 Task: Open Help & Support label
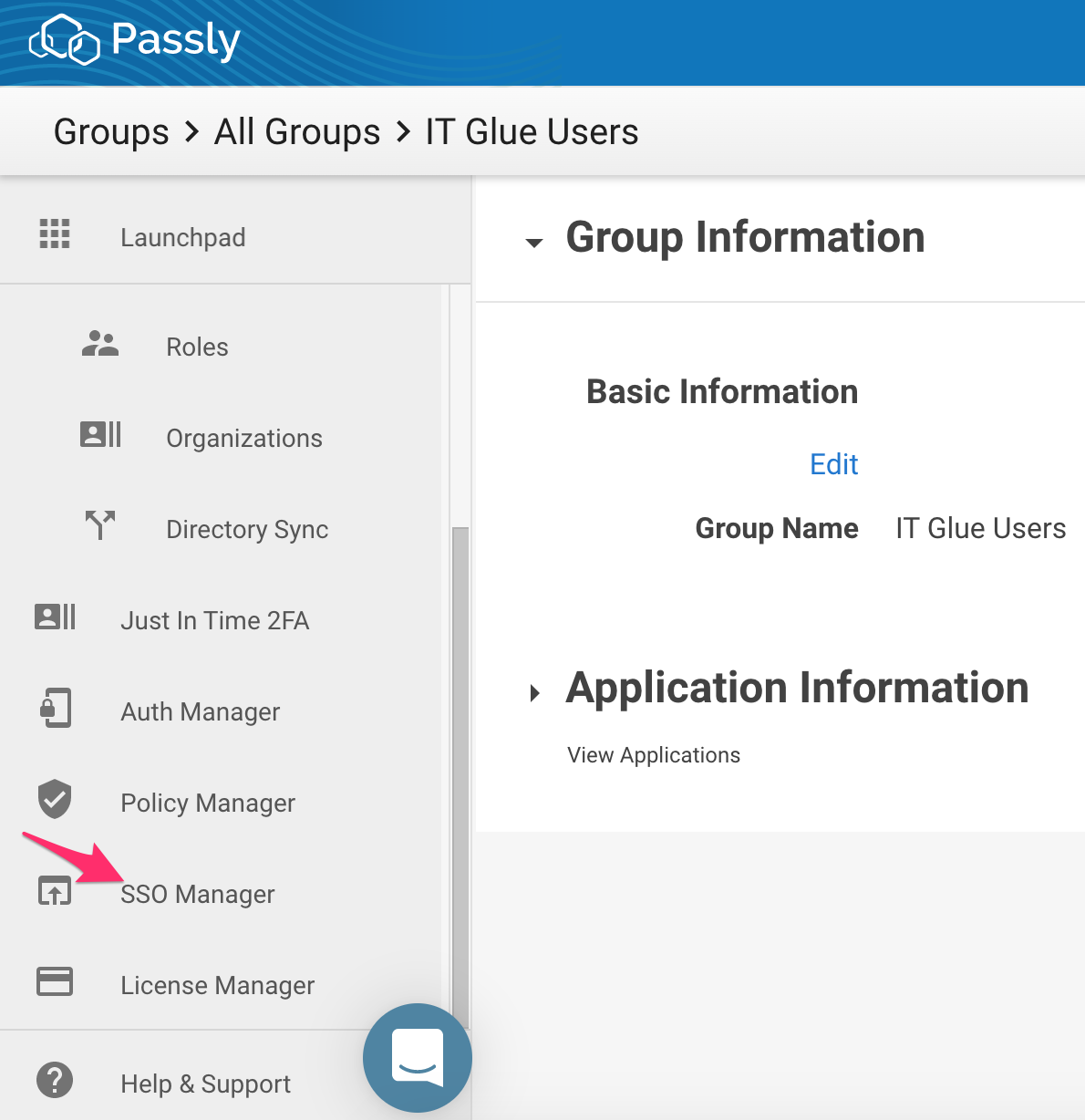206,1084
